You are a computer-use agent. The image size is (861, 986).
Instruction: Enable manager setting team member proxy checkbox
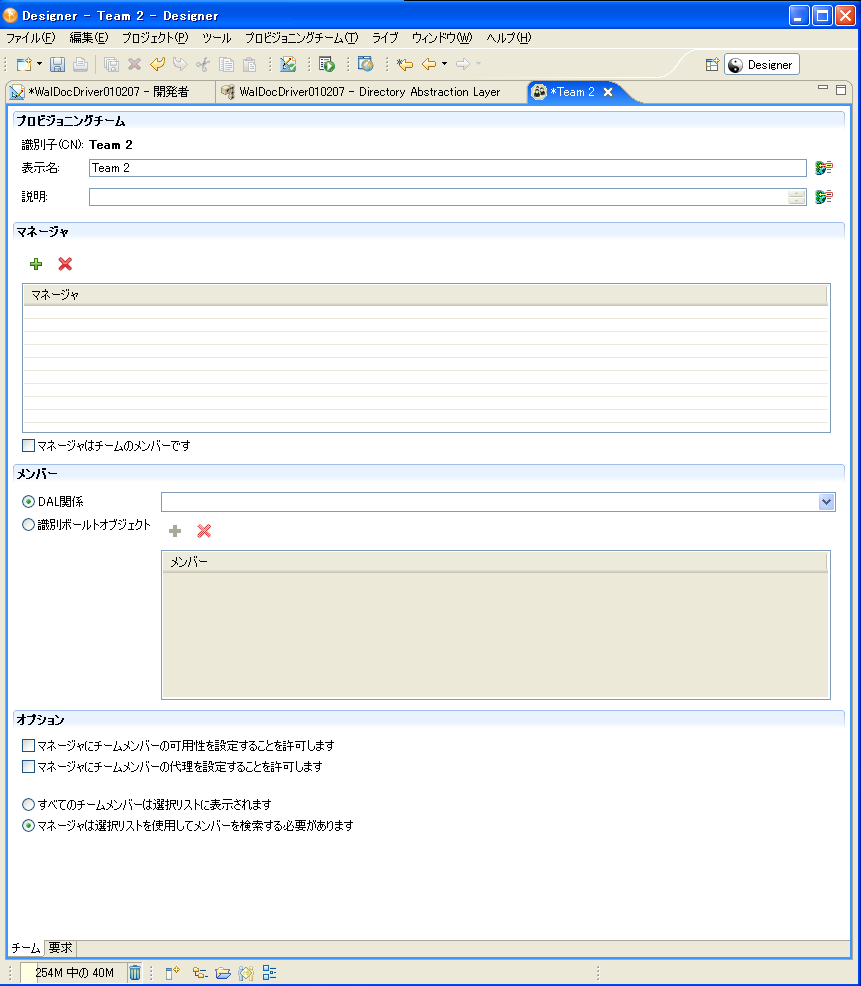click(28, 767)
